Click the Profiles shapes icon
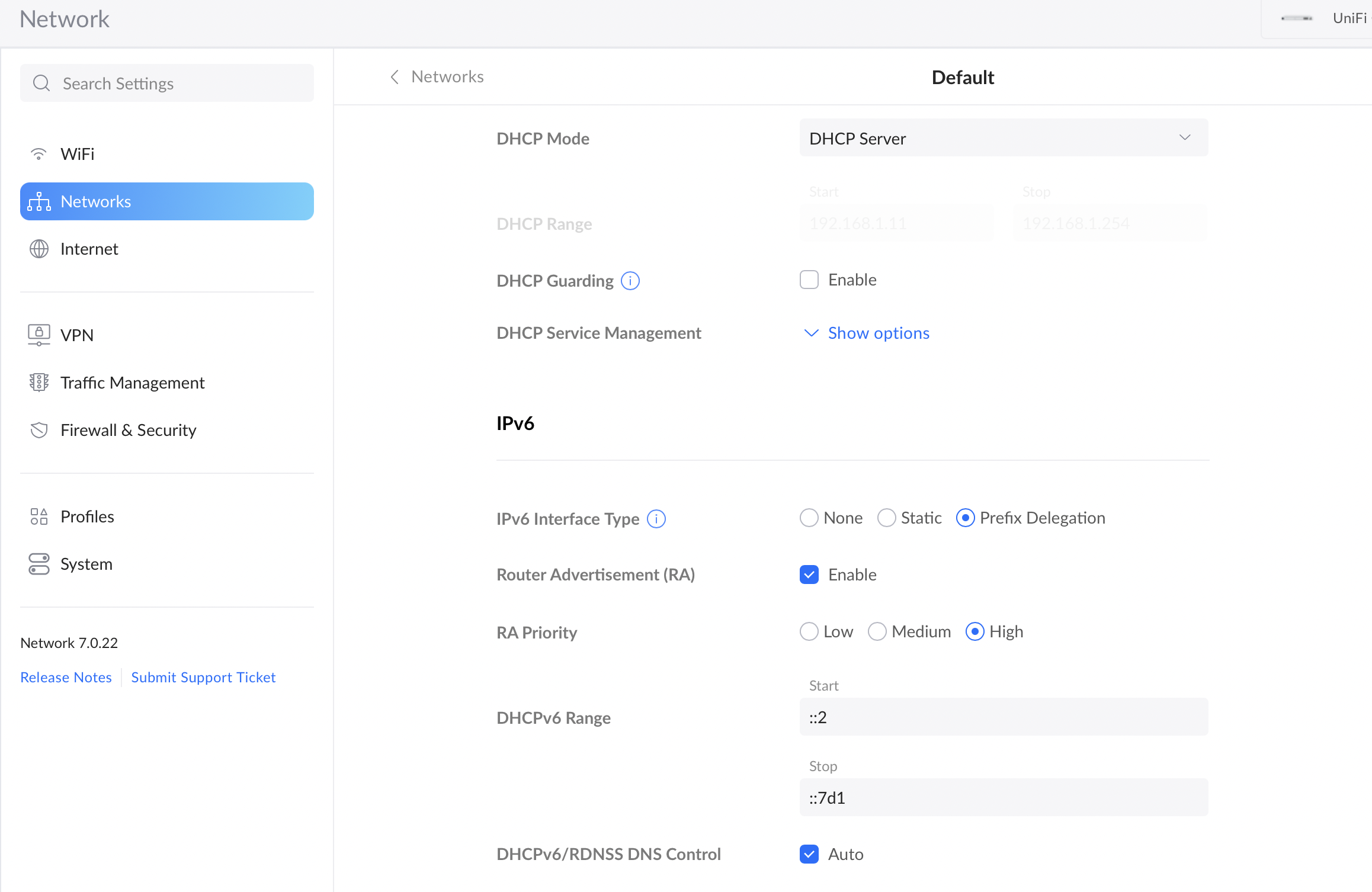The width and height of the screenshot is (1372, 892). tap(39, 516)
